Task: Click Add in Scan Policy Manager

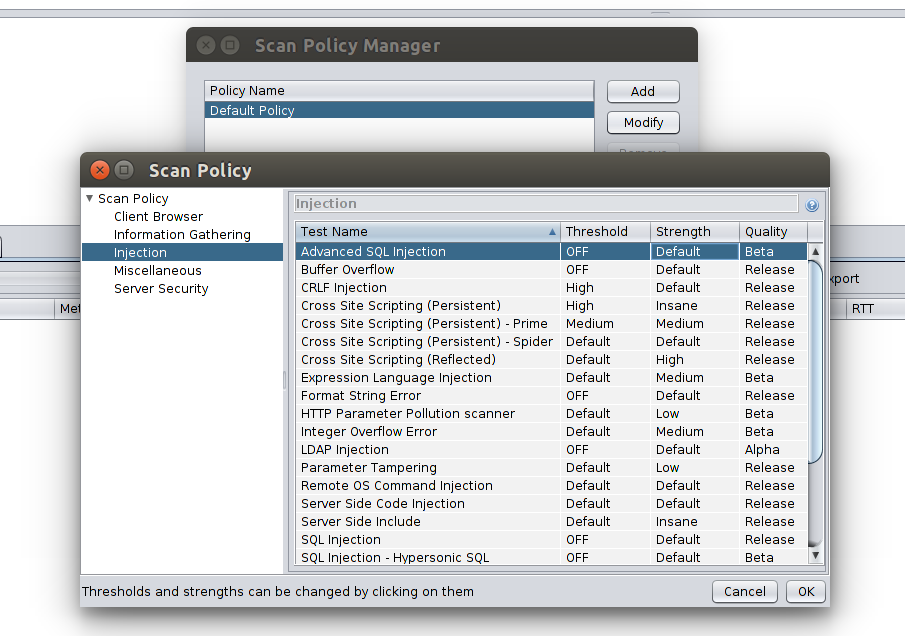Action: point(643,91)
